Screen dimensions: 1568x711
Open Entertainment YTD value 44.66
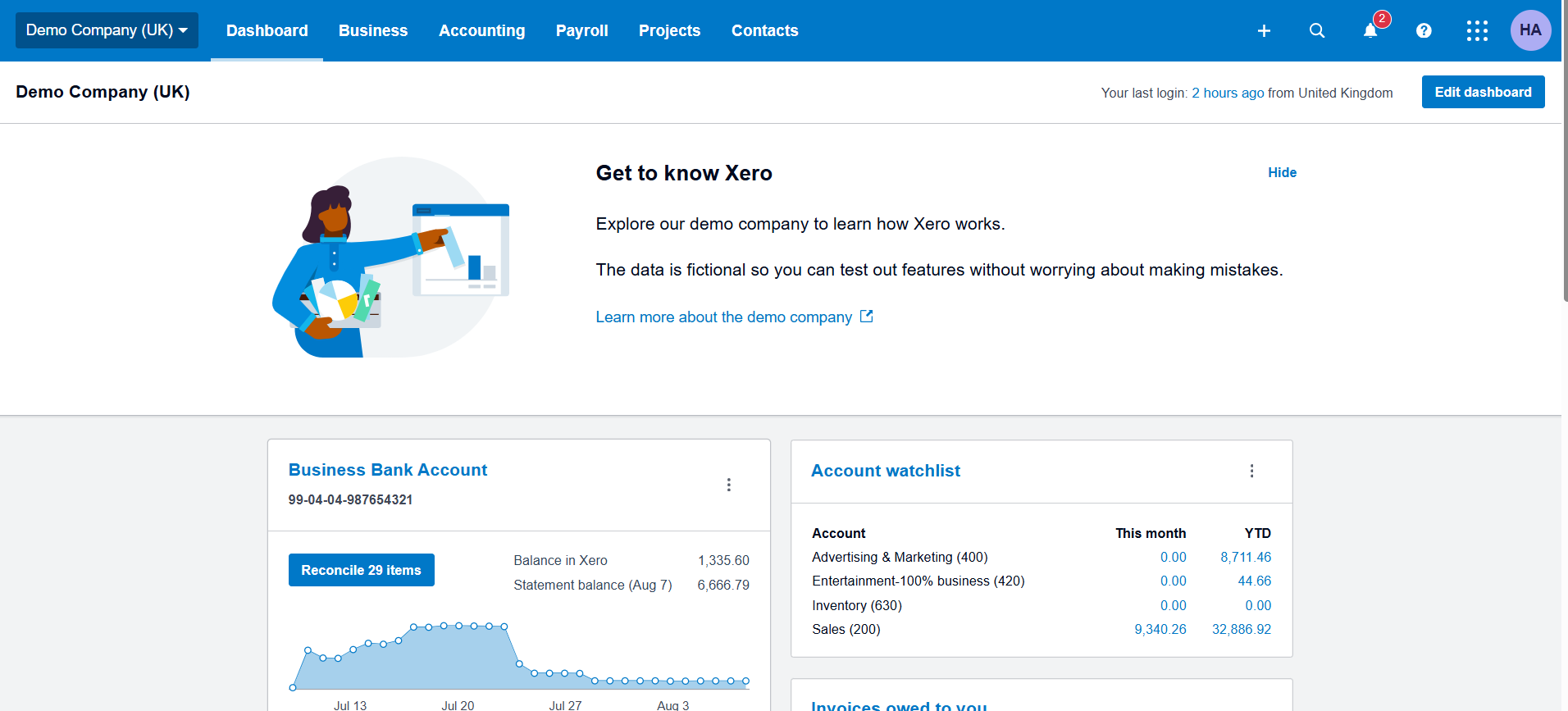point(1255,581)
